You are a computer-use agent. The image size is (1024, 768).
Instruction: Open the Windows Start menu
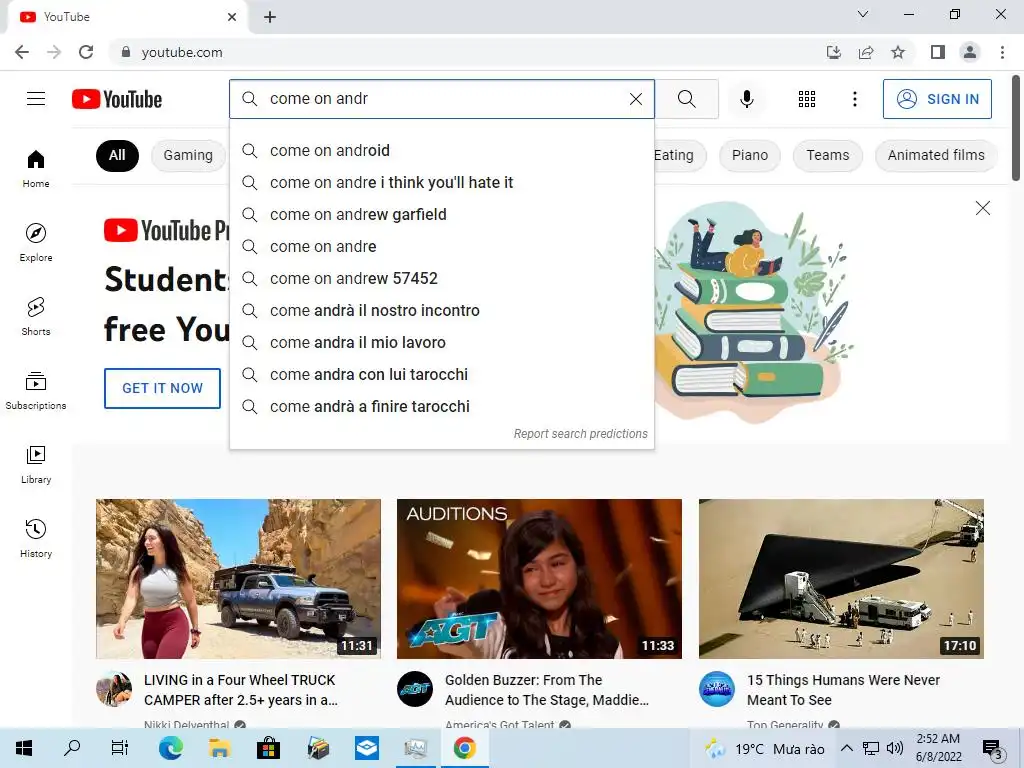[x=24, y=748]
